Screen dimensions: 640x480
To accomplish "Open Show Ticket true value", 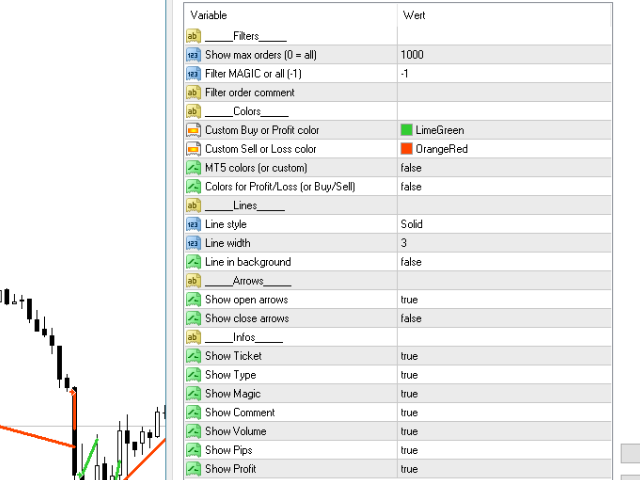I will 504,356.
